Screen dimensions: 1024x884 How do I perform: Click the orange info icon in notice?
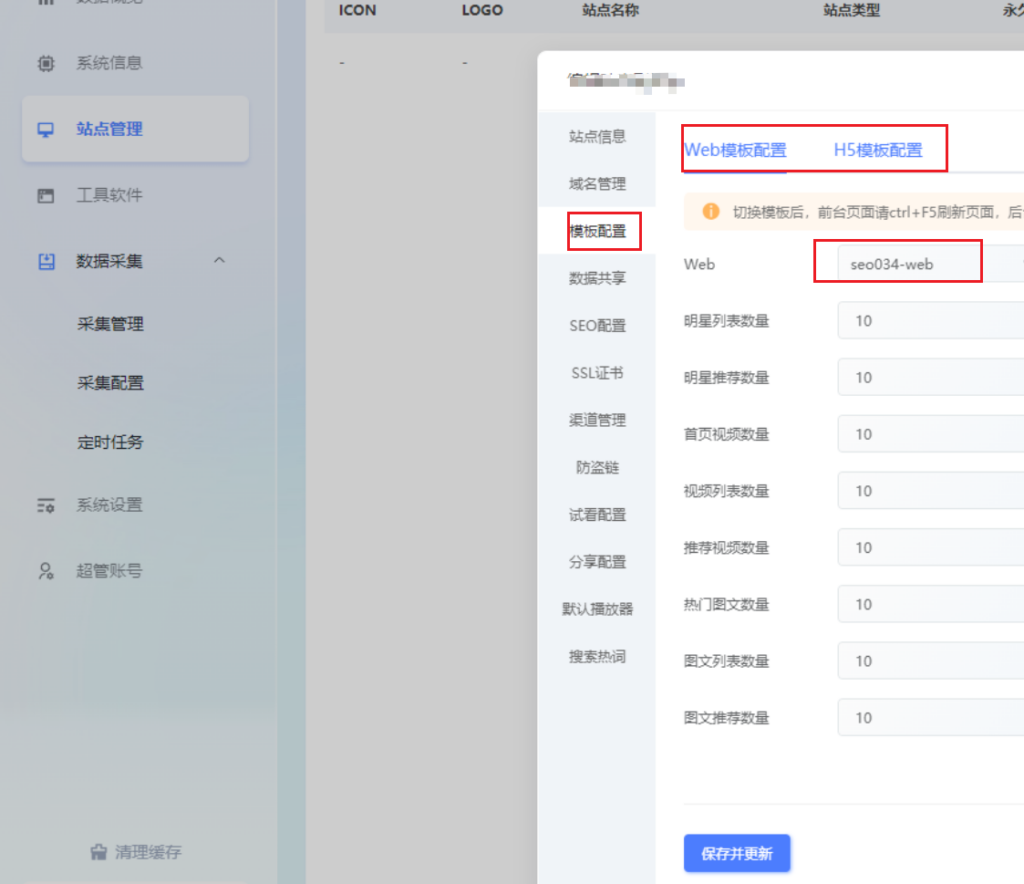pos(711,212)
